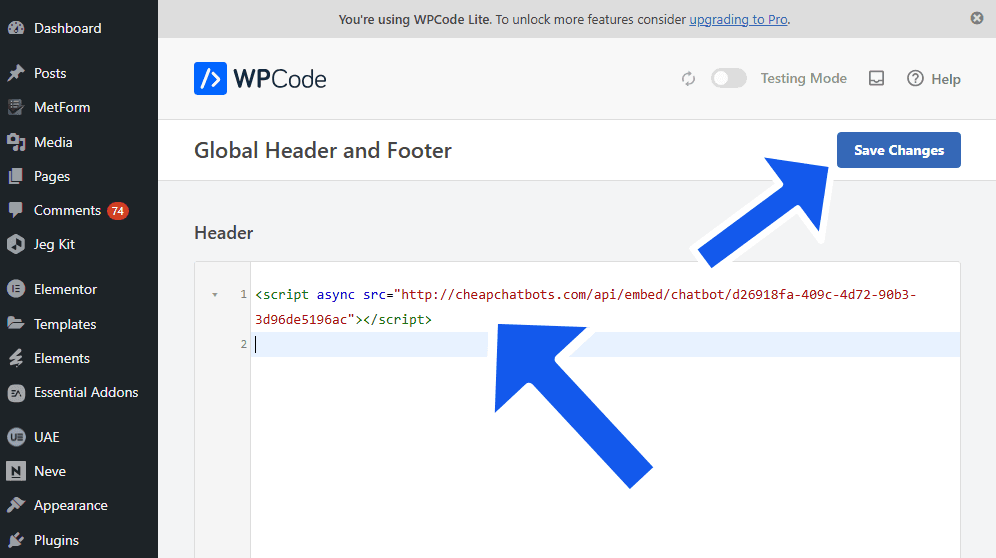
Task: Open the WPCode inbox notifications icon
Action: [x=877, y=78]
